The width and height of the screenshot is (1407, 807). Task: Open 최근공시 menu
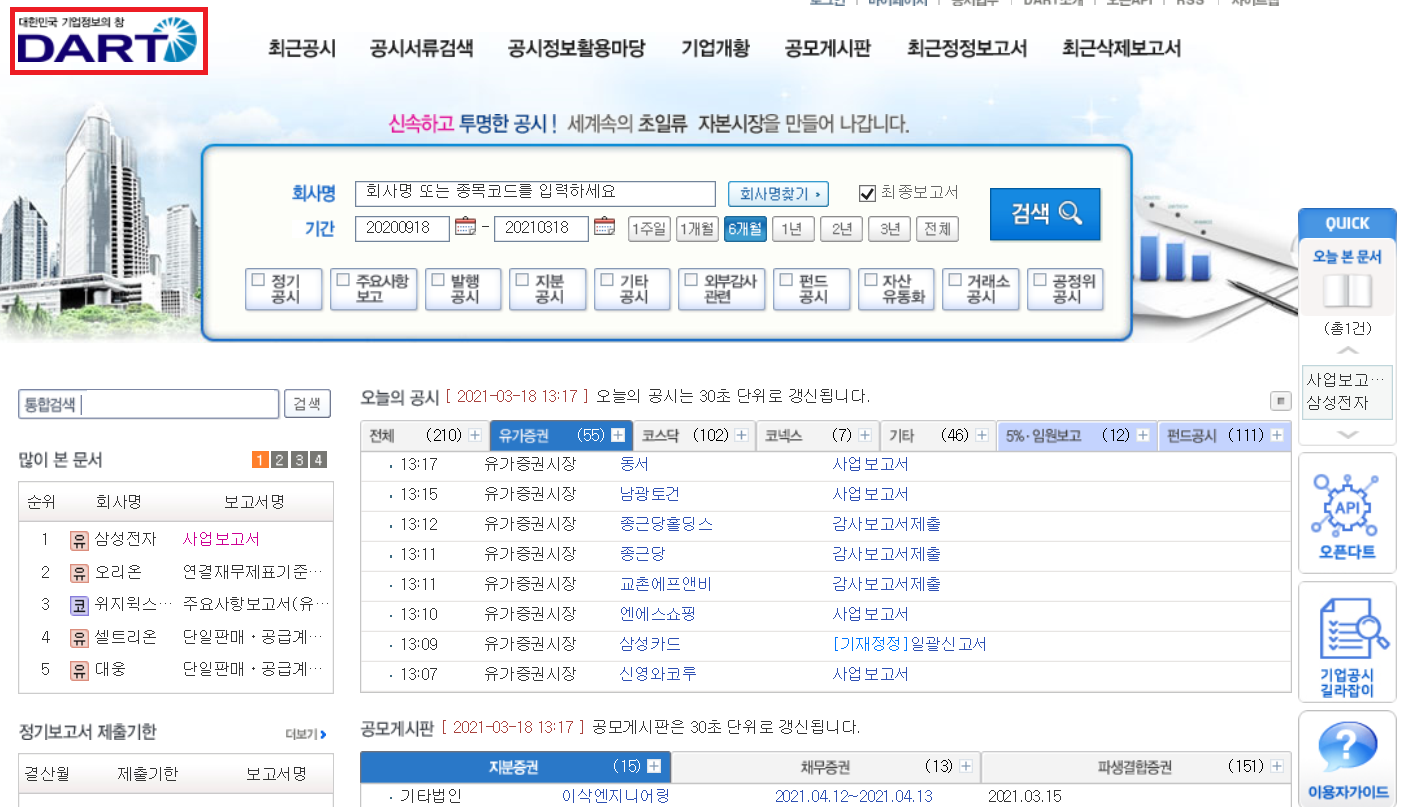(x=302, y=48)
